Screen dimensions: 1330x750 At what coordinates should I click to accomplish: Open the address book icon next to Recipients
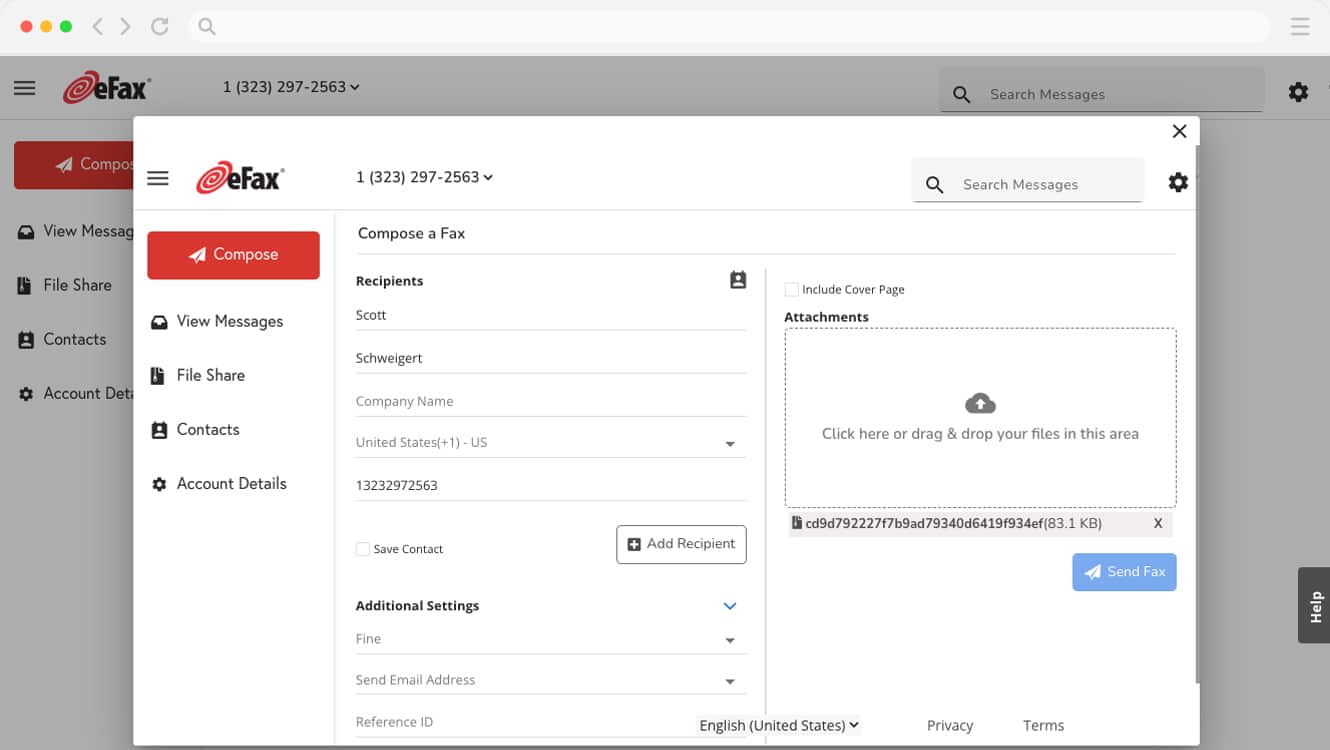pos(737,280)
